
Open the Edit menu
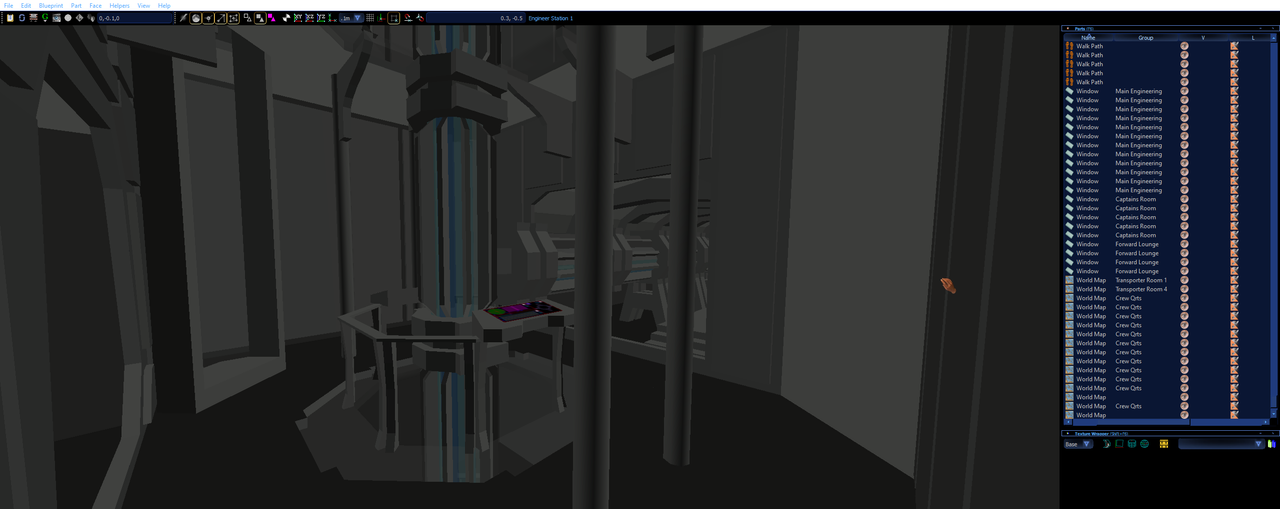click(x=26, y=5)
